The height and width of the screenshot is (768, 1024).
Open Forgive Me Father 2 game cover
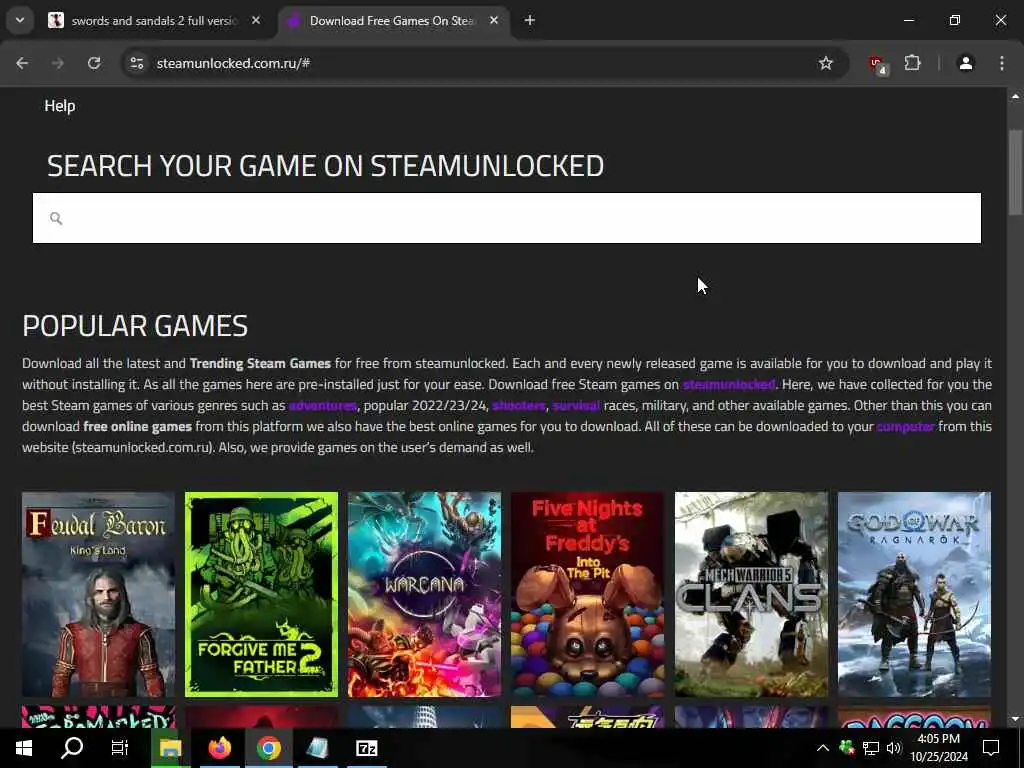pyautogui.click(x=261, y=595)
